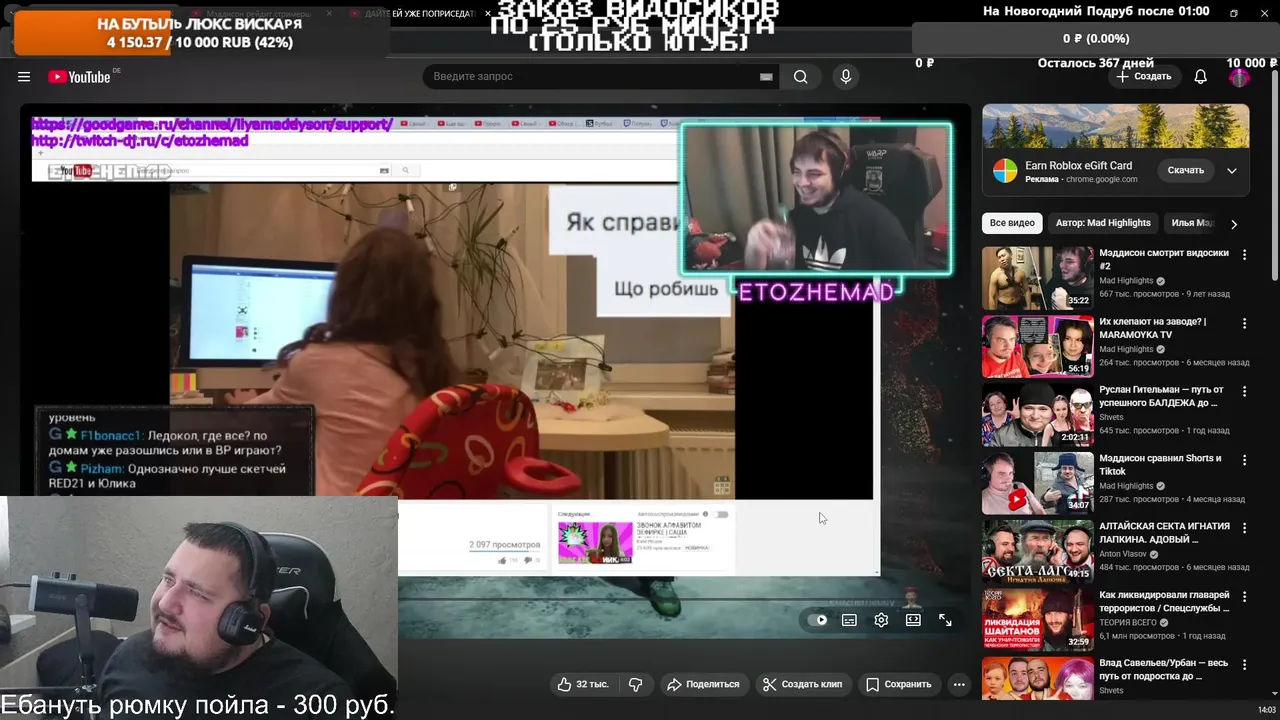The width and height of the screenshot is (1280, 720).
Task: Open menu for 'Влад Савельев/Урбан' video
Action: click(x=1245, y=664)
